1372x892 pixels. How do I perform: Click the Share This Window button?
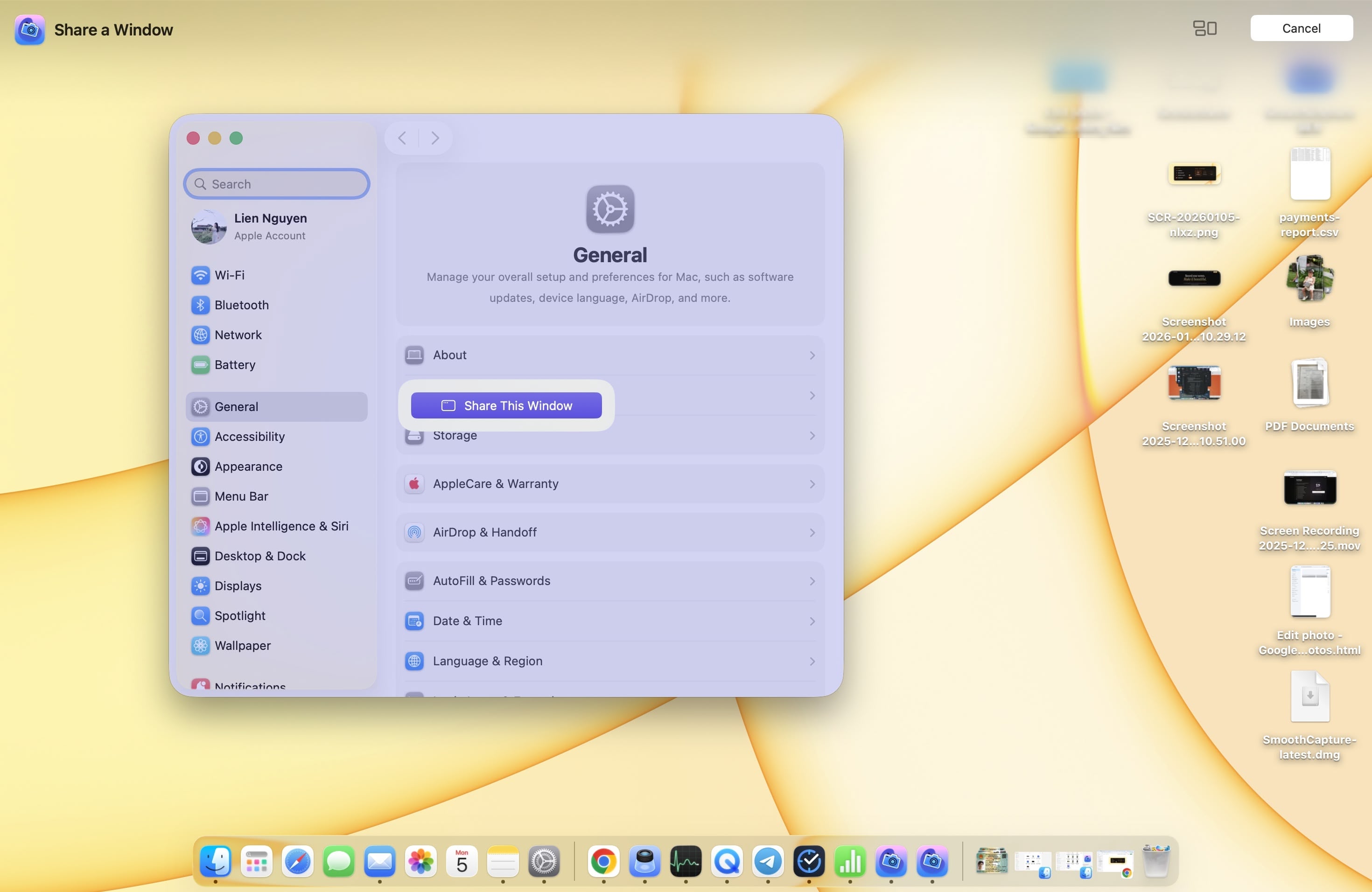[x=506, y=406]
